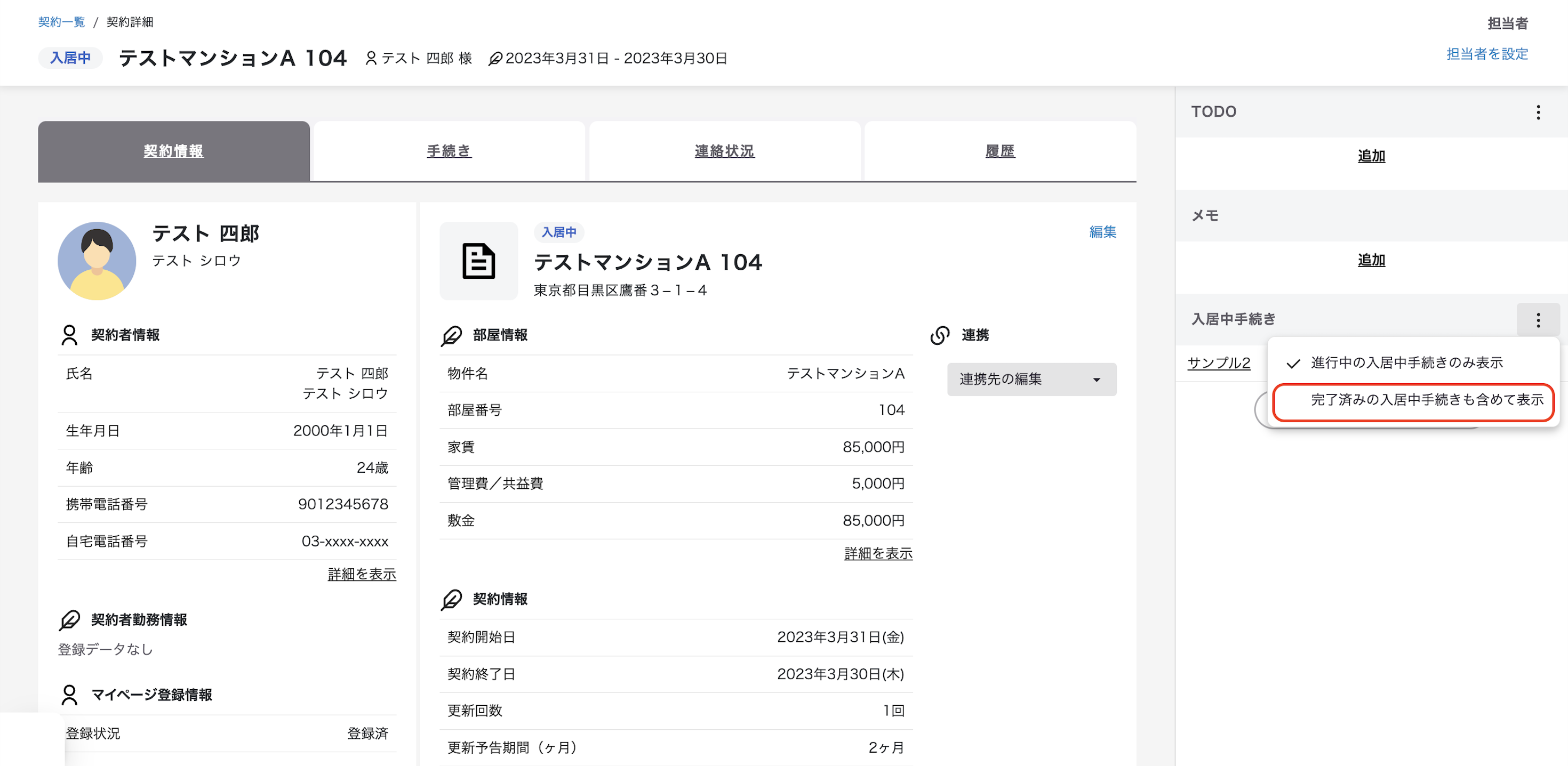Click the phone number 9012345678

click(343, 504)
